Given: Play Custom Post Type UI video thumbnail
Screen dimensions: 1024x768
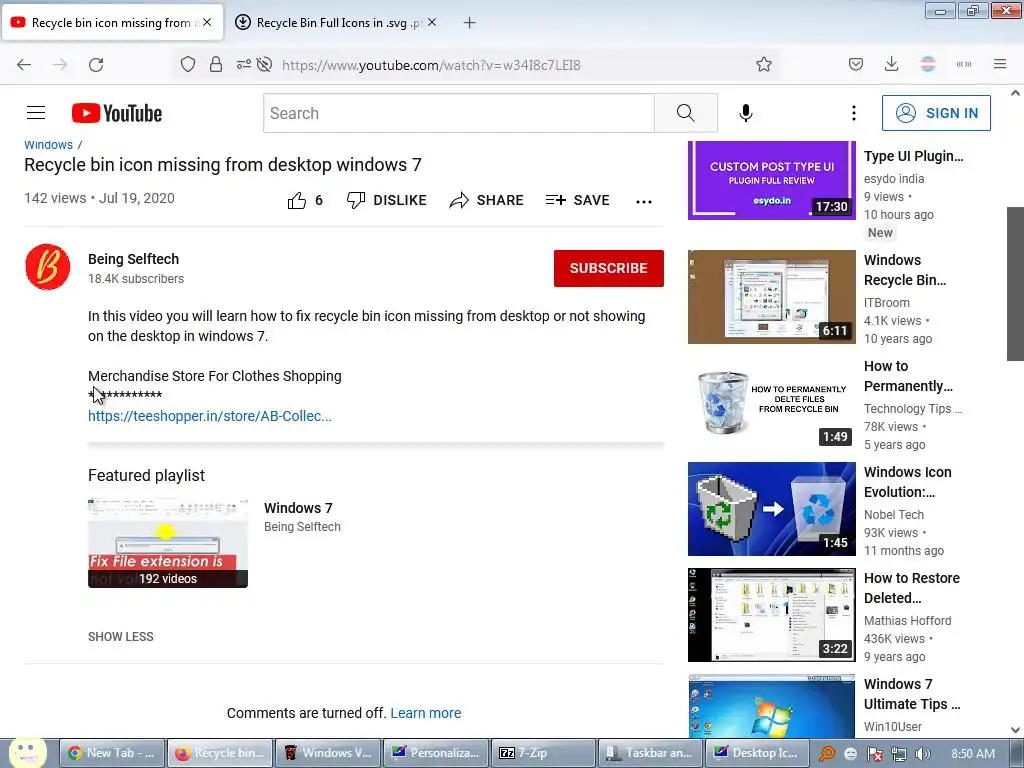Looking at the screenshot, I should [x=771, y=180].
